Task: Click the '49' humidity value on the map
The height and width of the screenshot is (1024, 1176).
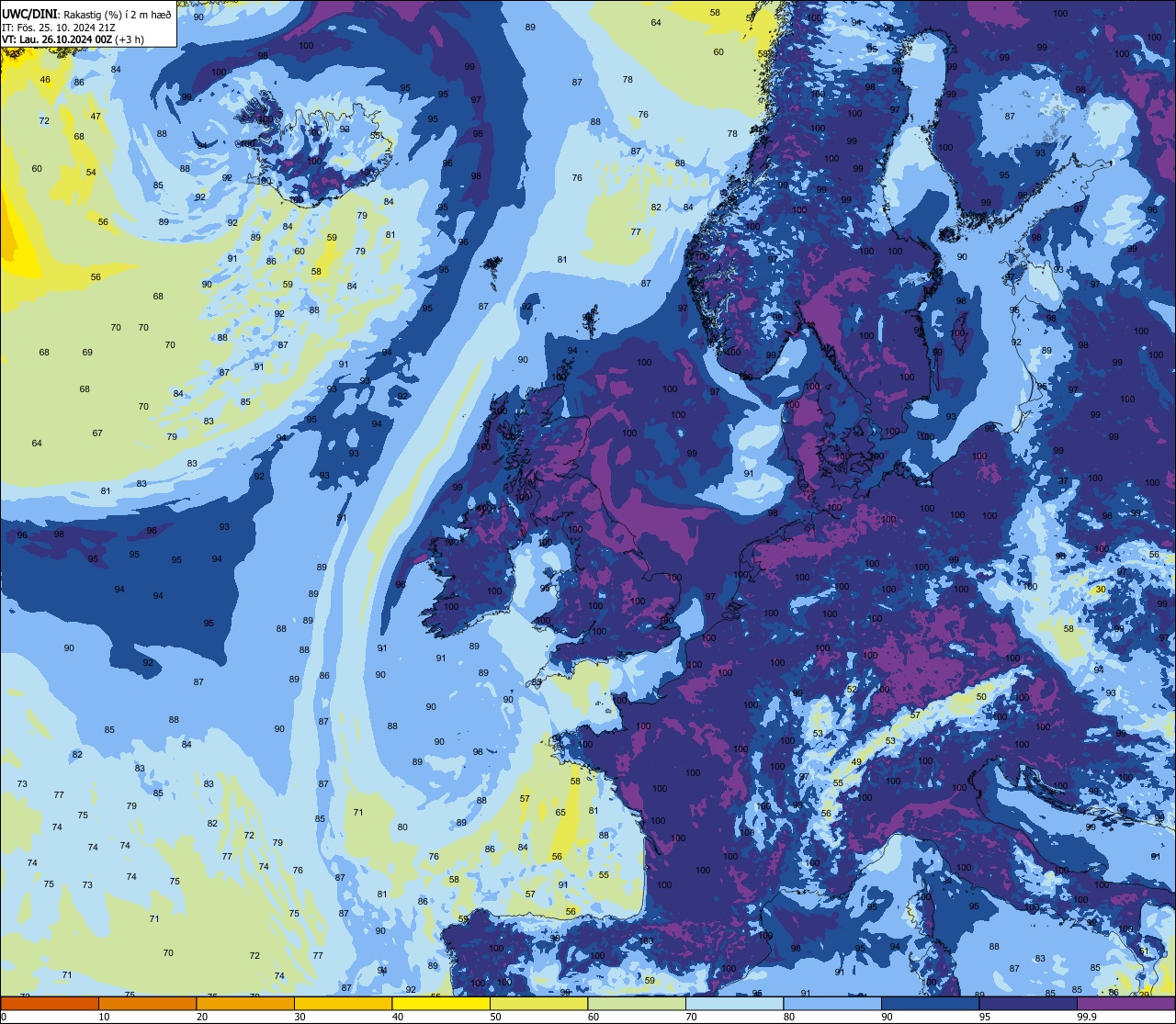Action: (856, 762)
